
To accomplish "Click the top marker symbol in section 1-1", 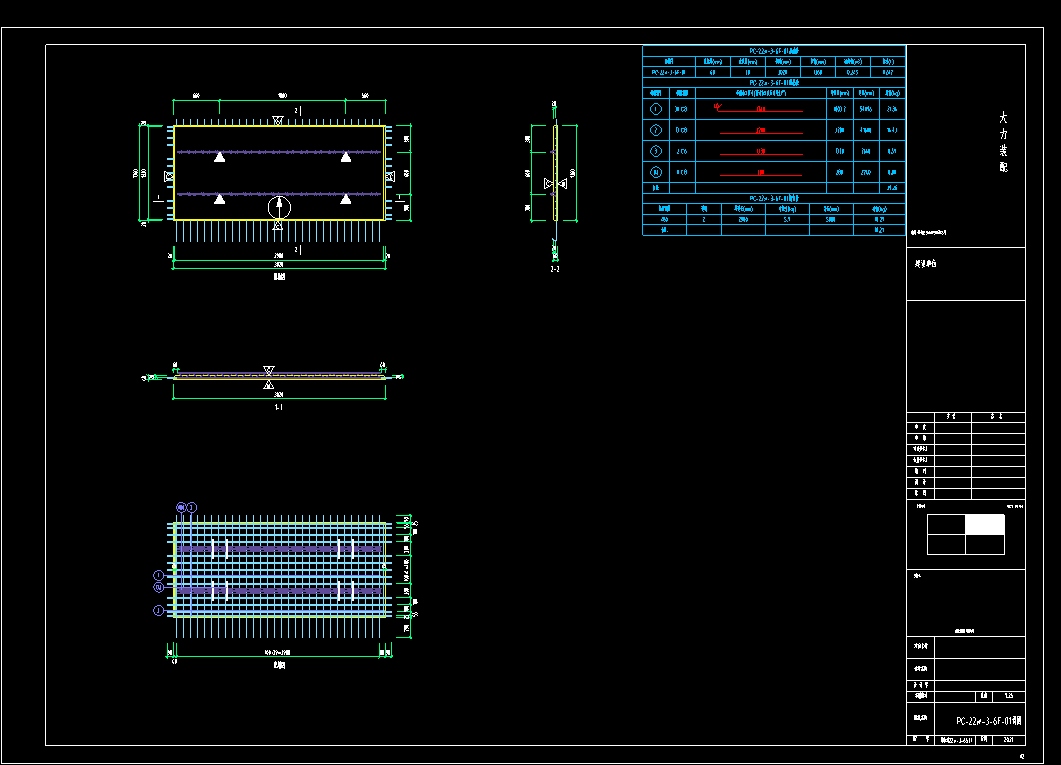I will click(269, 371).
